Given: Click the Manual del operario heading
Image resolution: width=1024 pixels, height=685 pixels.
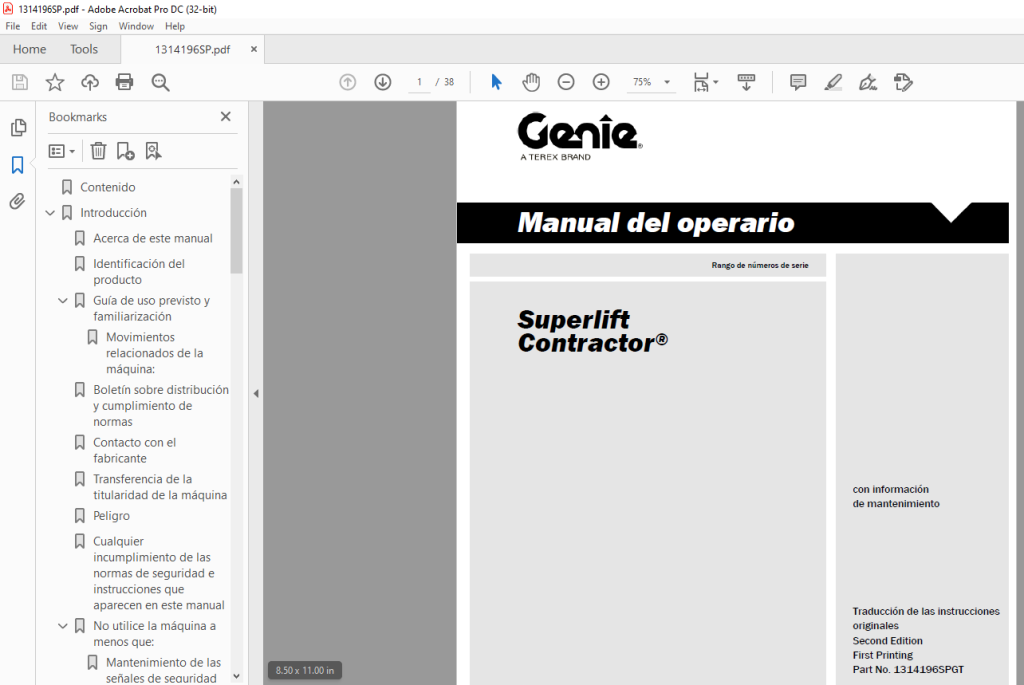Looking at the screenshot, I should pos(656,223).
